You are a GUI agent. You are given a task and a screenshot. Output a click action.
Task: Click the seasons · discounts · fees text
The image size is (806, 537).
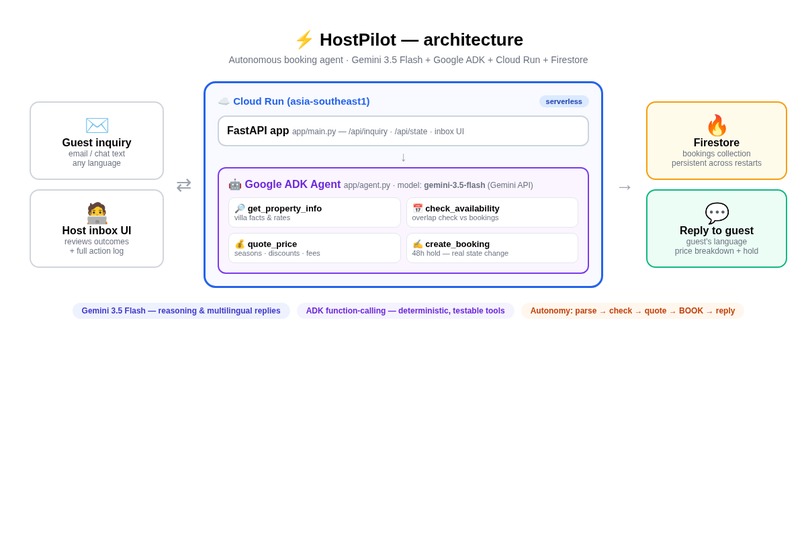click(277, 253)
